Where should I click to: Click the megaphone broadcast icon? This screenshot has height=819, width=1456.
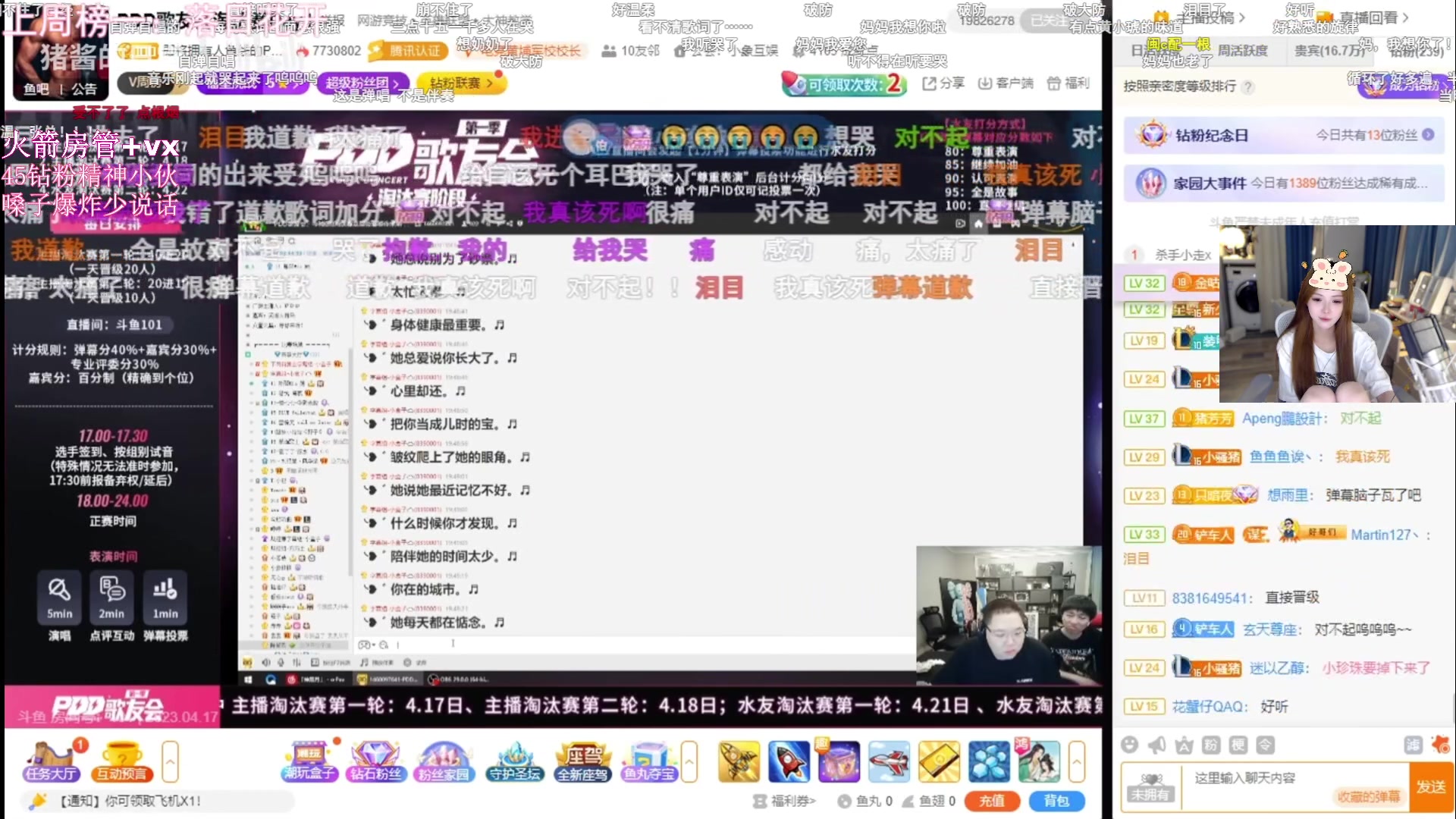(1157, 745)
